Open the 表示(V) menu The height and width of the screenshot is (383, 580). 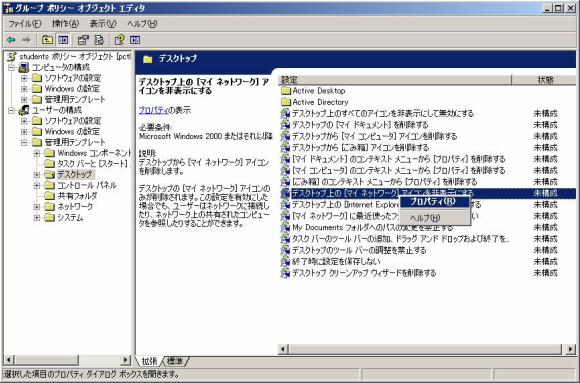point(103,24)
